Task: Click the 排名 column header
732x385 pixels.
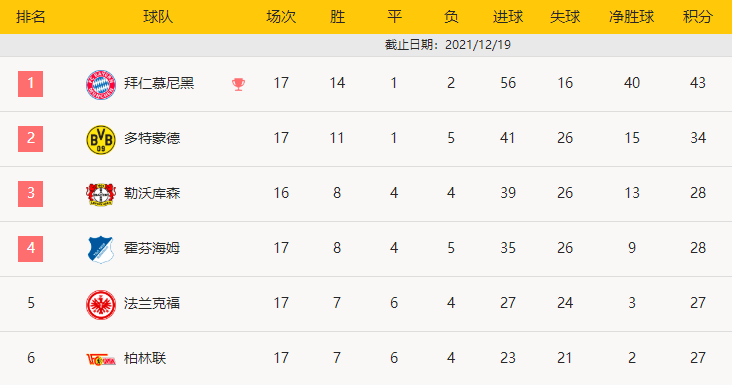Action: 30,17
